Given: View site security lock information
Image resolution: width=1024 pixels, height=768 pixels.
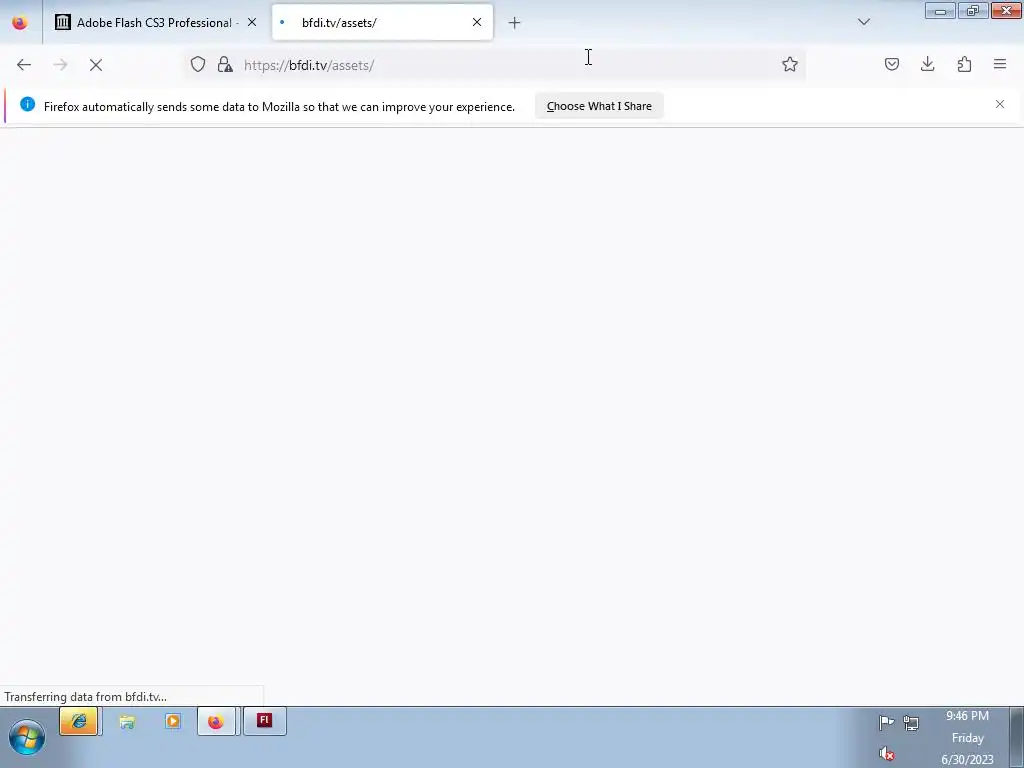Looking at the screenshot, I should pyautogui.click(x=225, y=64).
